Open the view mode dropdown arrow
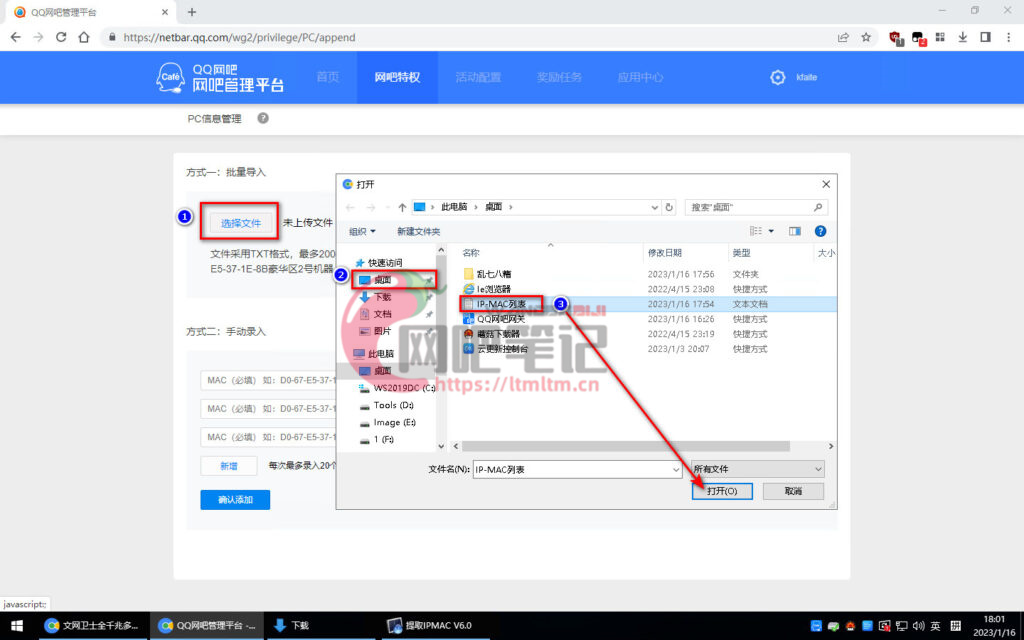1024x640 pixels. tap(771, 231)
